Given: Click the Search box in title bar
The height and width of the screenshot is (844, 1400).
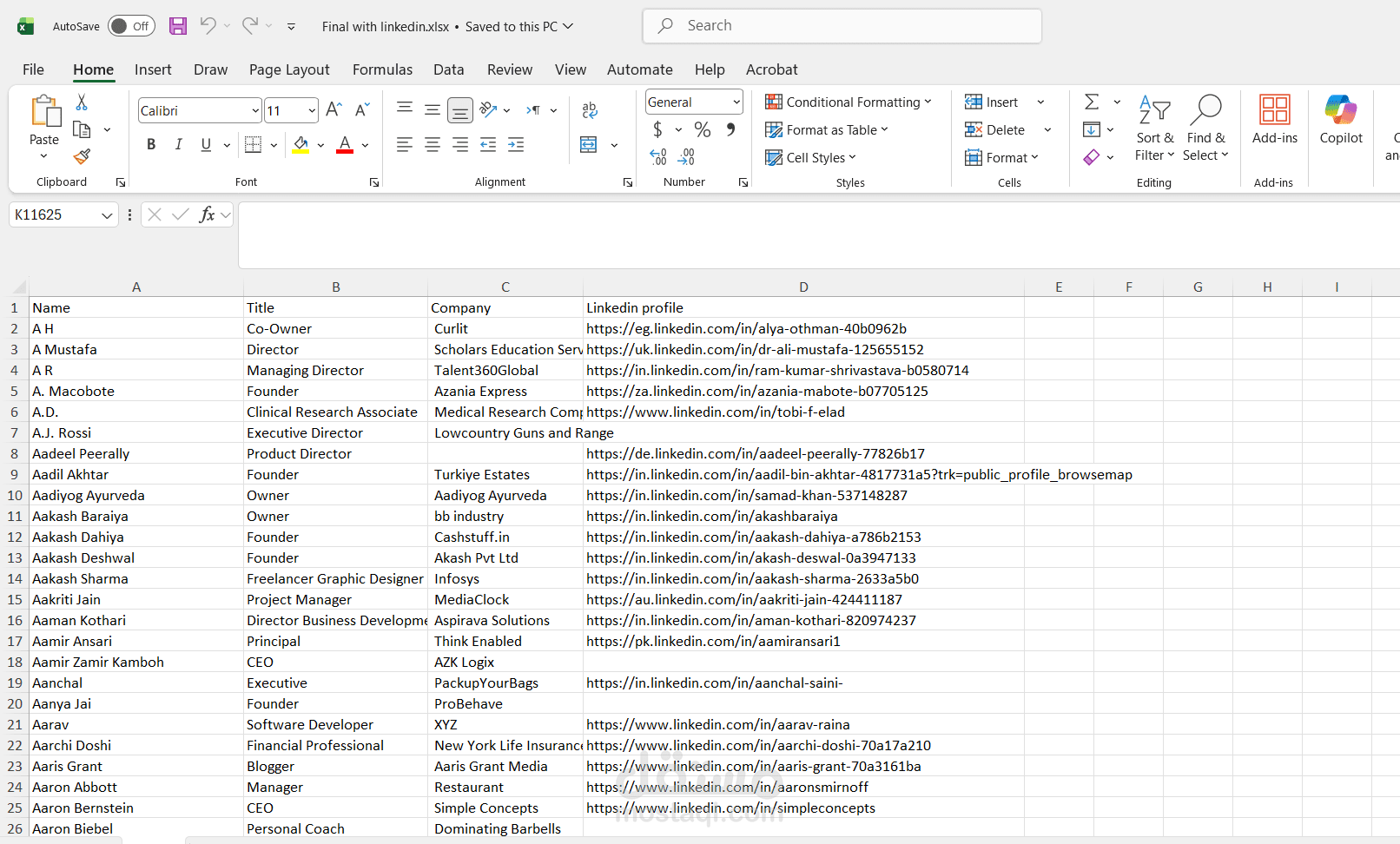Looking at the screenshot, I should click(x=842, y=26).
